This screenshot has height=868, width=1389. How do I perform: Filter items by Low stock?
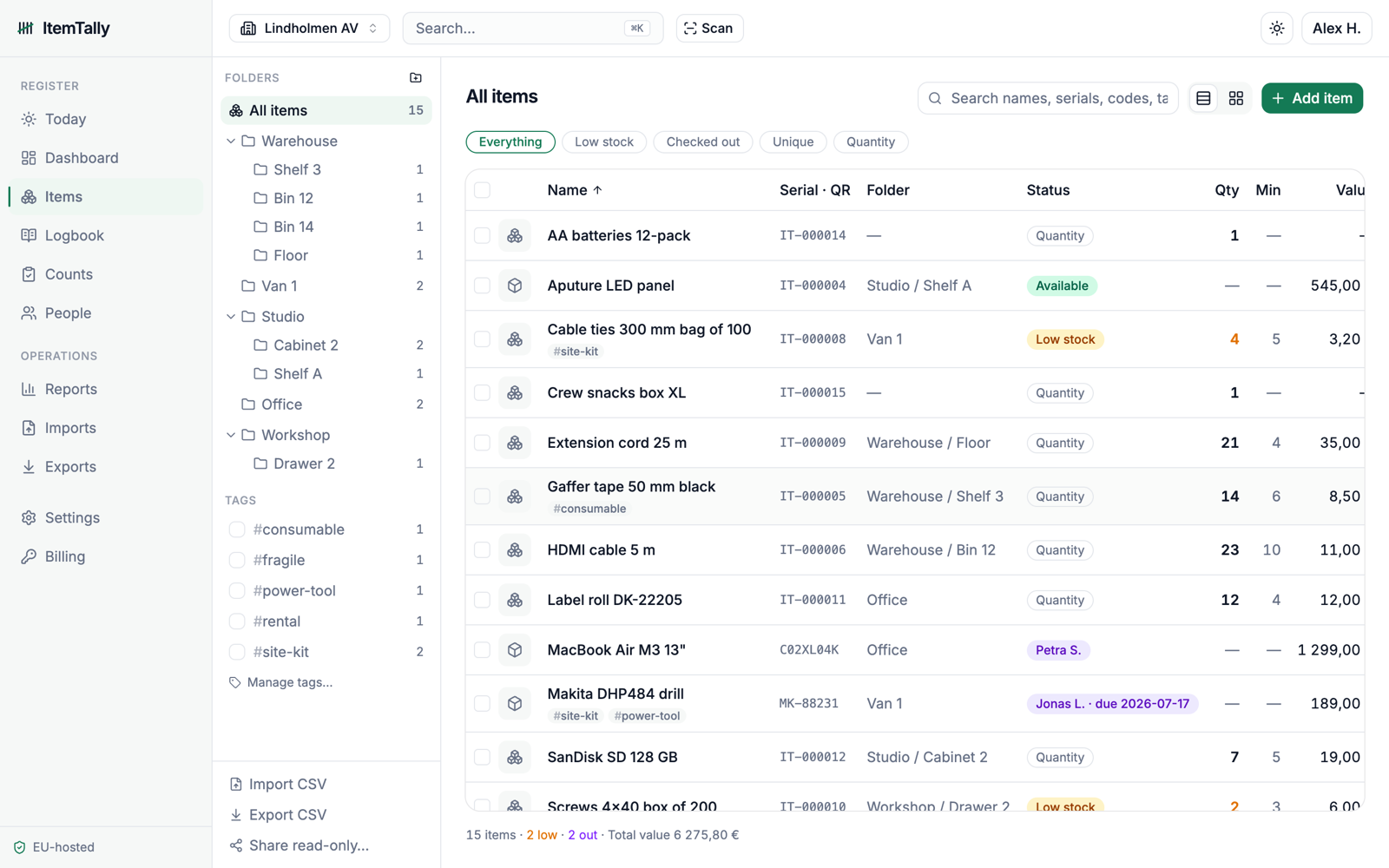(604, 141)
